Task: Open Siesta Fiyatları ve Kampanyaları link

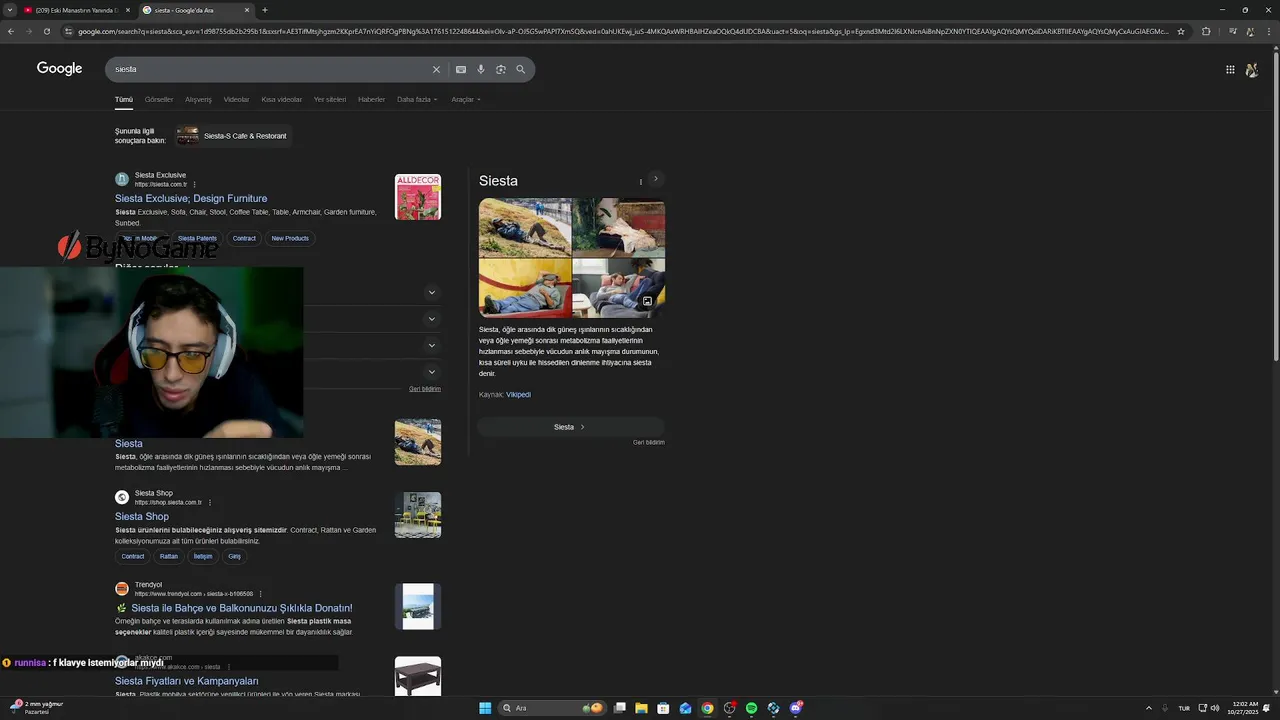Action: (x=187, y=681)
